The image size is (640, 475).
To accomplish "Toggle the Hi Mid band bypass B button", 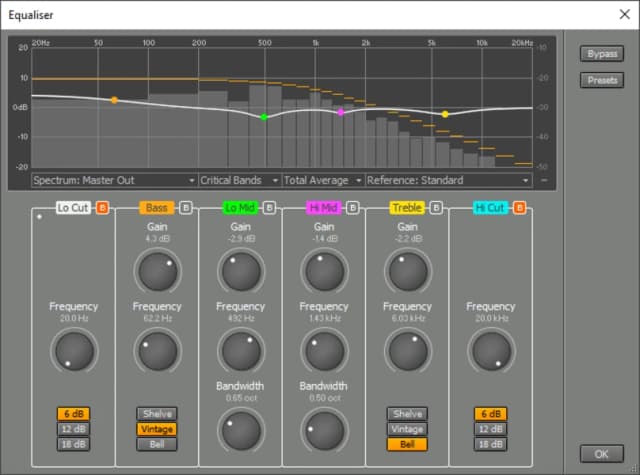I will [x=353, y=208].
